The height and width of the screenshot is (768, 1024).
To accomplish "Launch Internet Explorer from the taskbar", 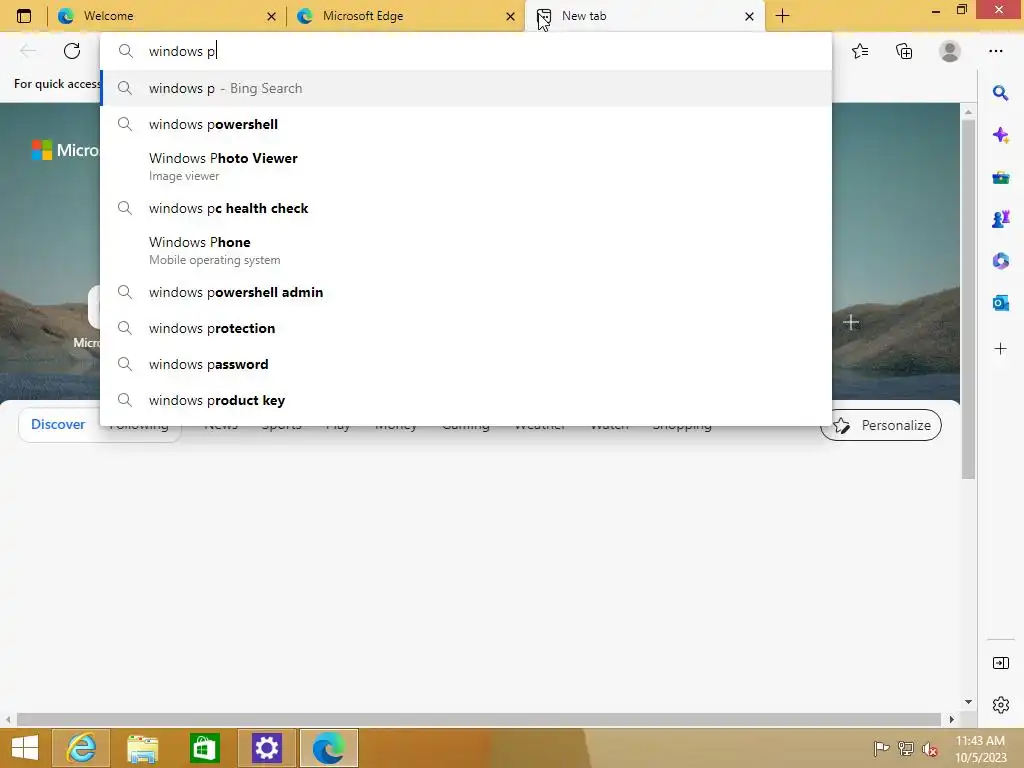I will 81,748.
